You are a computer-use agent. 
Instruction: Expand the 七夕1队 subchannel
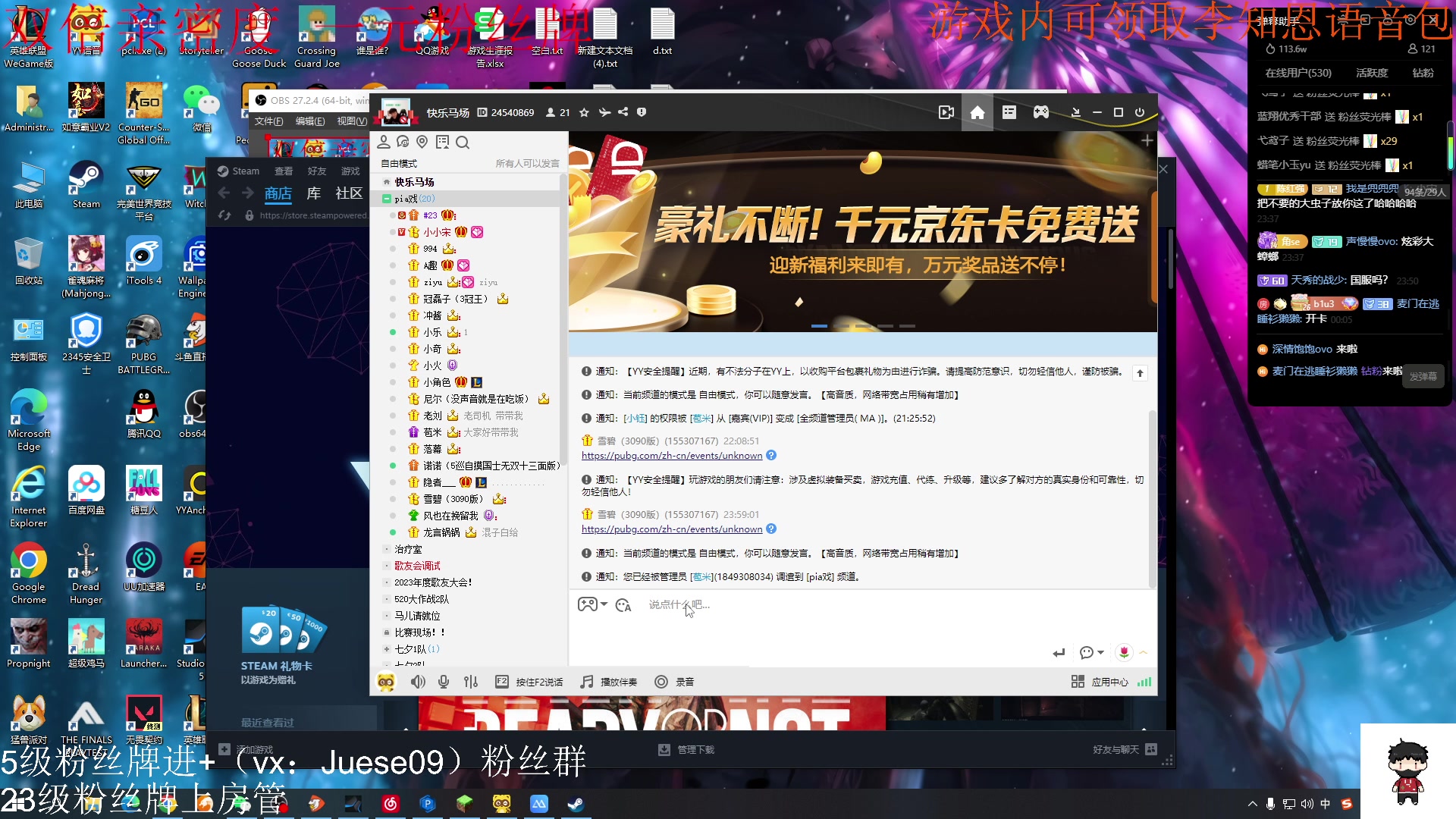pos(386,648)
